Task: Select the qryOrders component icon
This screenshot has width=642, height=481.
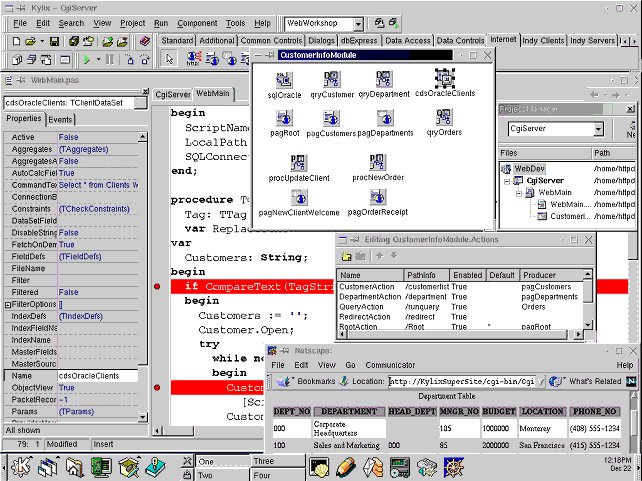Action: click(444, 117)
